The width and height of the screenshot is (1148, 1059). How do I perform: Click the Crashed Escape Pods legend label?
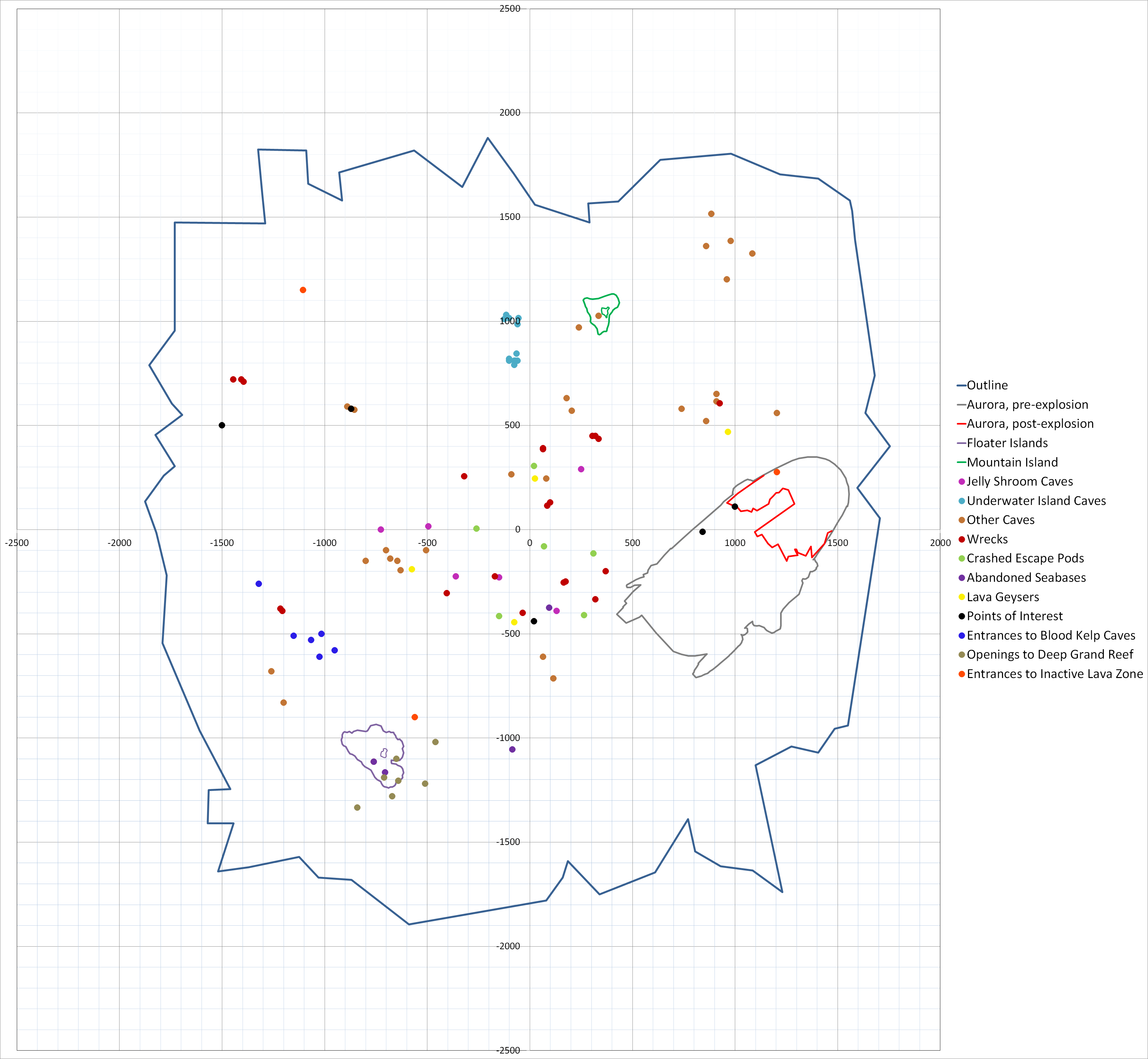point(1025,558)
